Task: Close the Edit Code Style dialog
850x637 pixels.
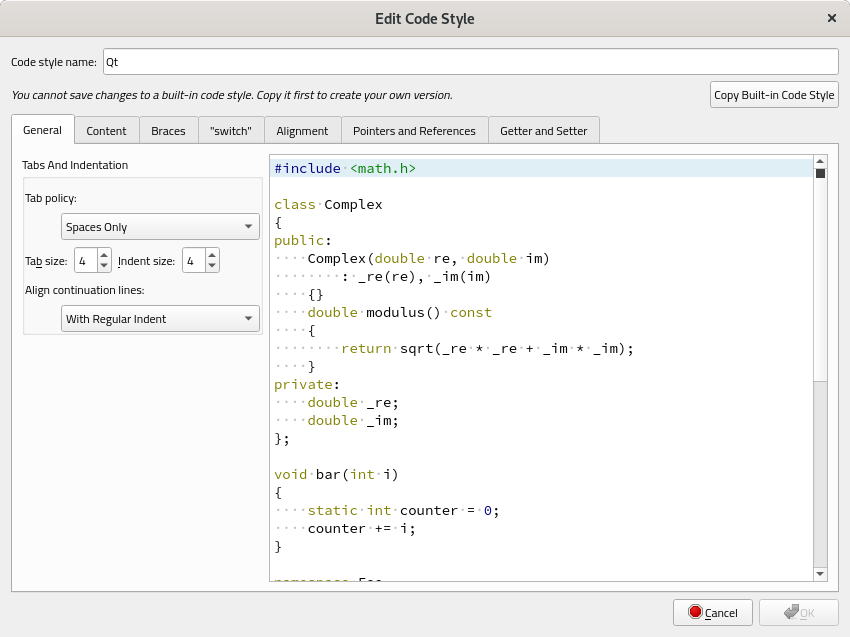Action: (832, 18)
